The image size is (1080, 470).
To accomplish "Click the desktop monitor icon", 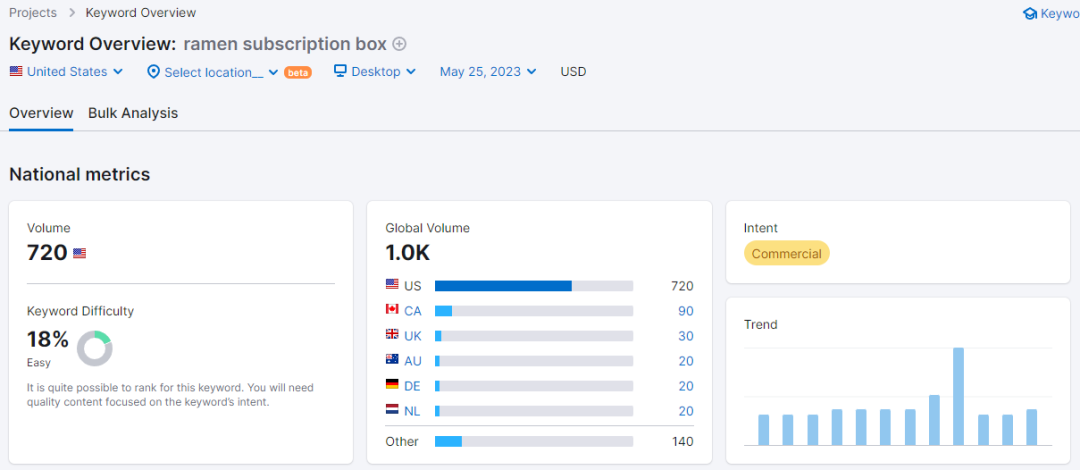I will coord(340,71).
